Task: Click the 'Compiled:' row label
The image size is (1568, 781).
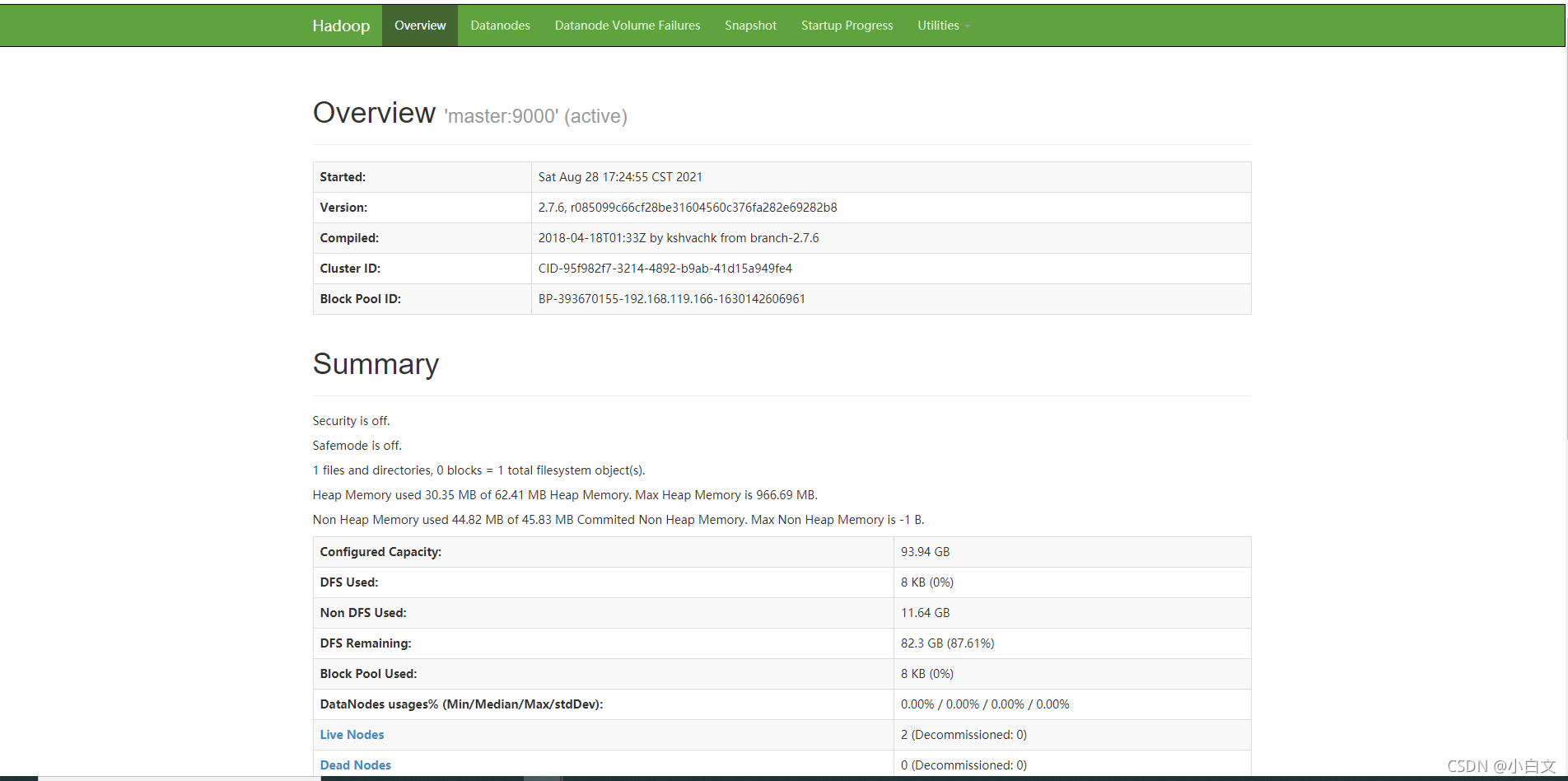Action: 349,238
